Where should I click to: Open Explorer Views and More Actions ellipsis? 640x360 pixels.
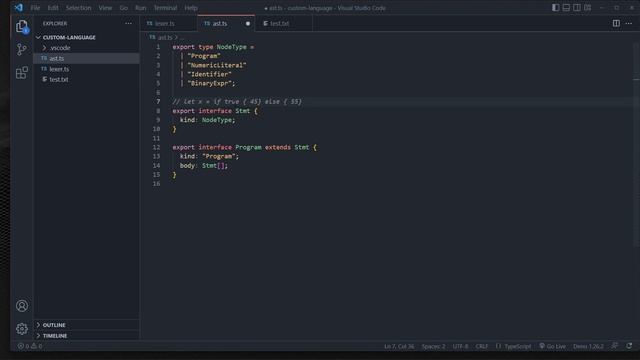pos(129,23)
